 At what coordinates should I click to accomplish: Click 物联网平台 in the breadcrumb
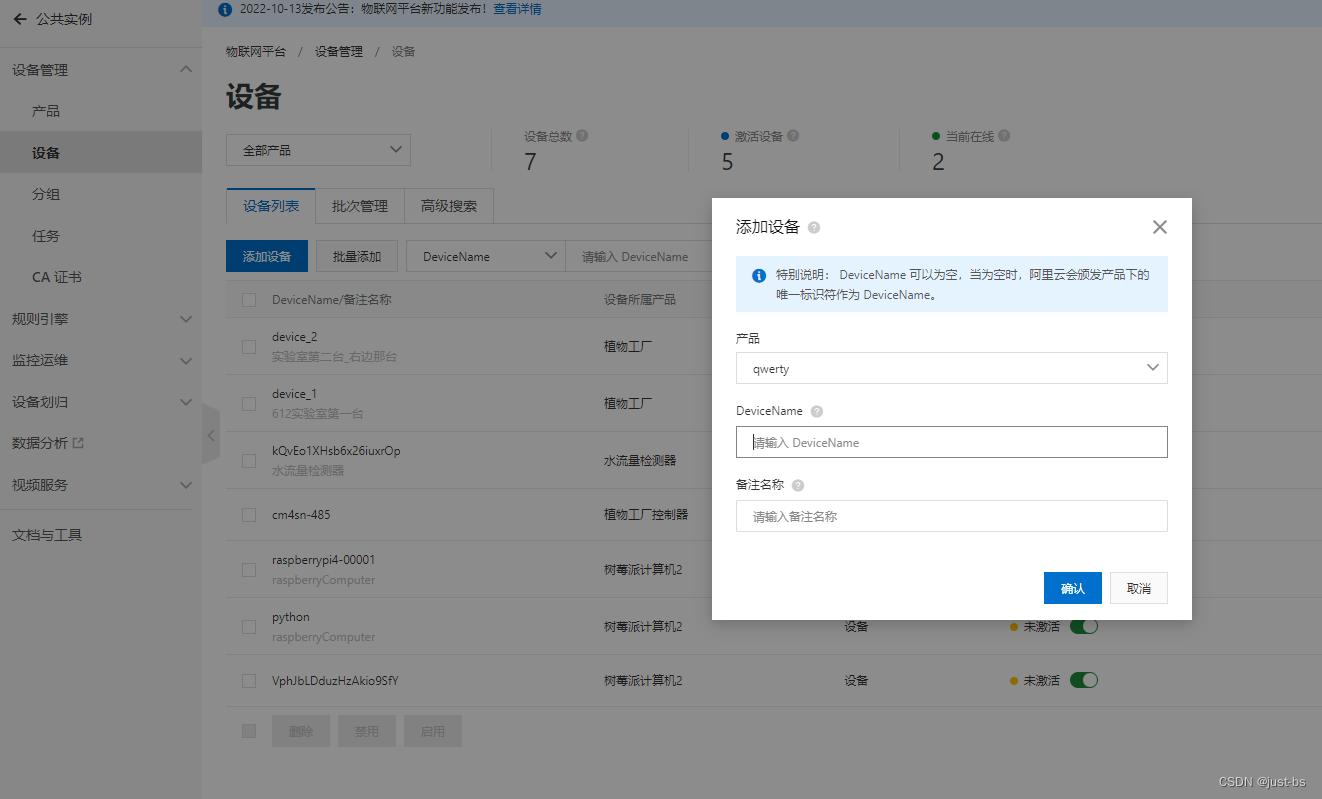tap(256, 51)
